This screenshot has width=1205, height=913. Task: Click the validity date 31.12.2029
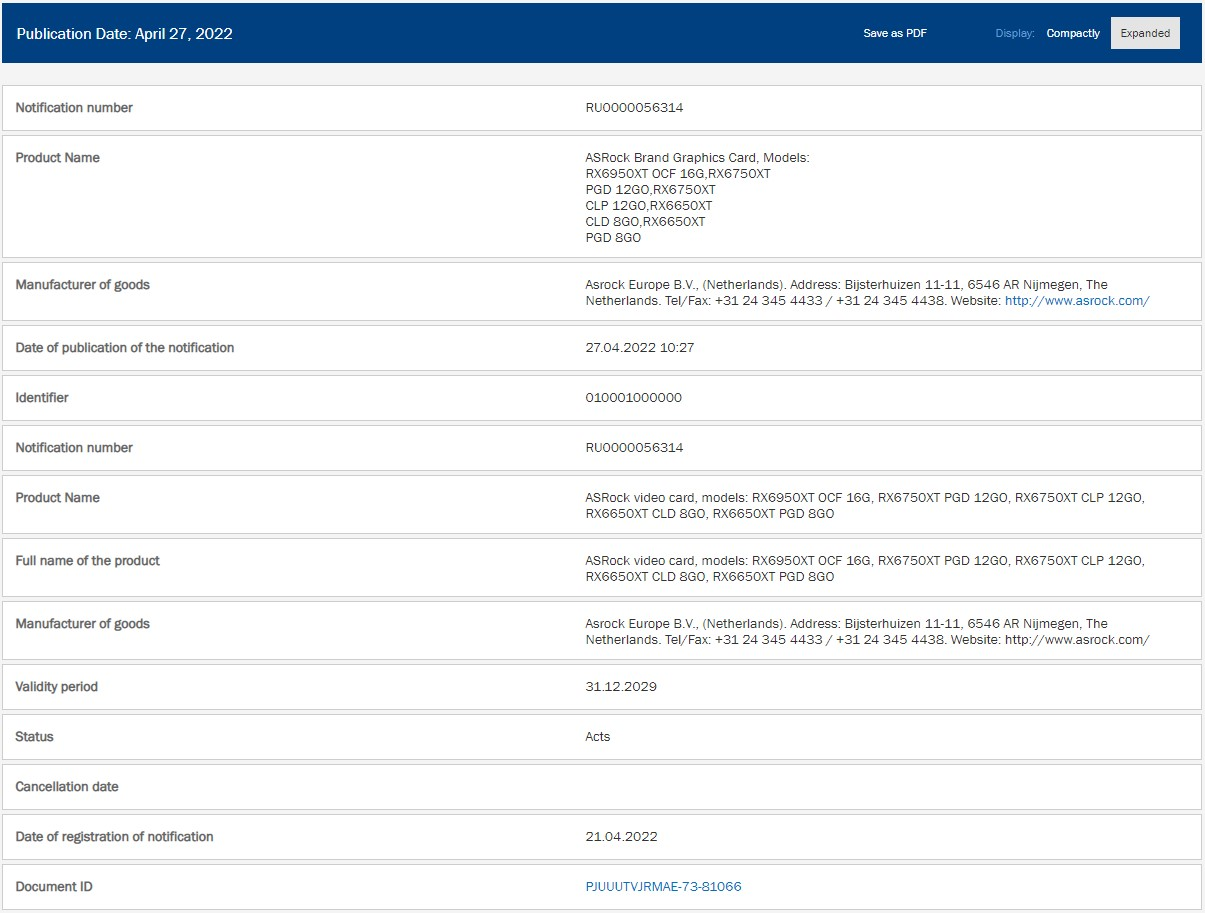[x=620, y=686]
